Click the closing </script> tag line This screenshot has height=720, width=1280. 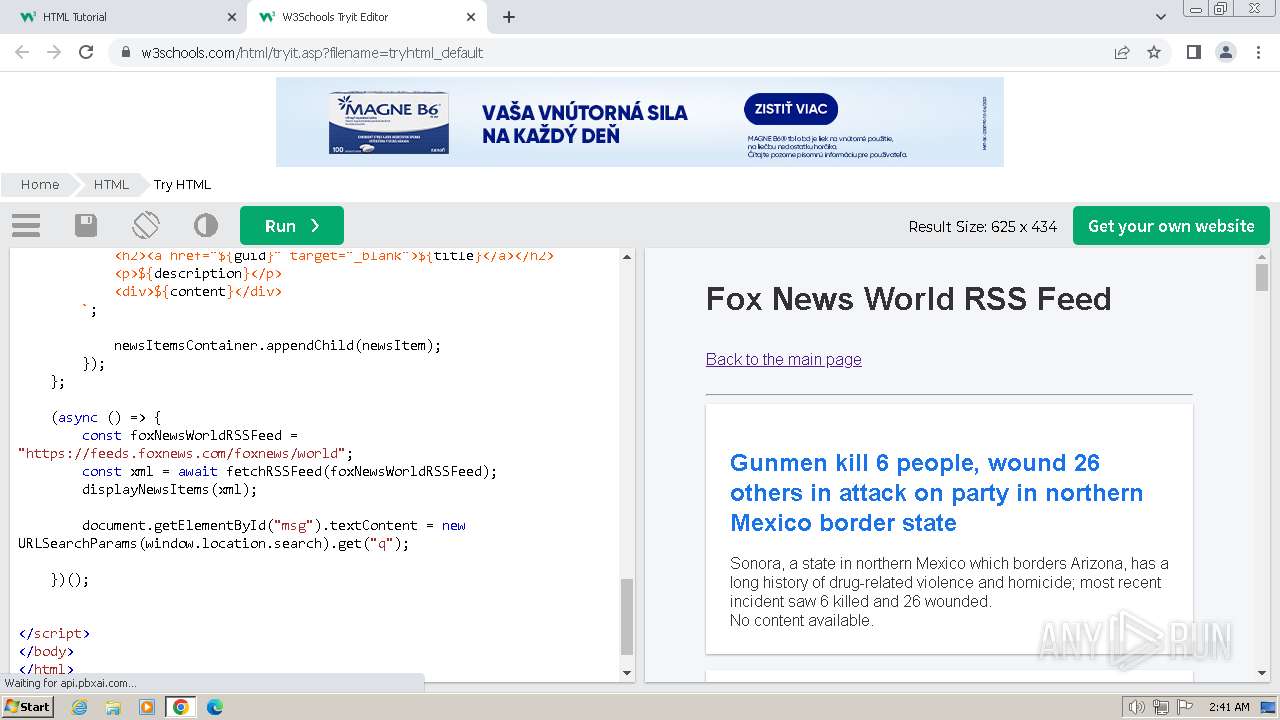coord(54,633)
